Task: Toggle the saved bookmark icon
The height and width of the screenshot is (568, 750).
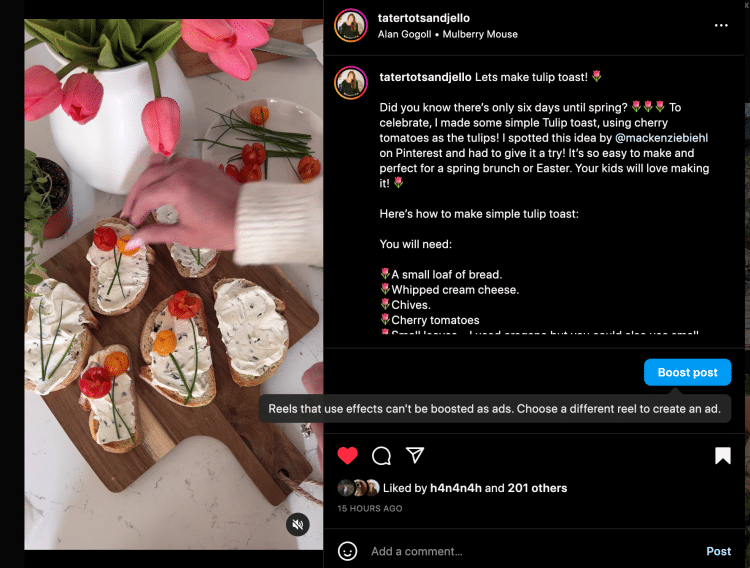Action: point(723,456)
